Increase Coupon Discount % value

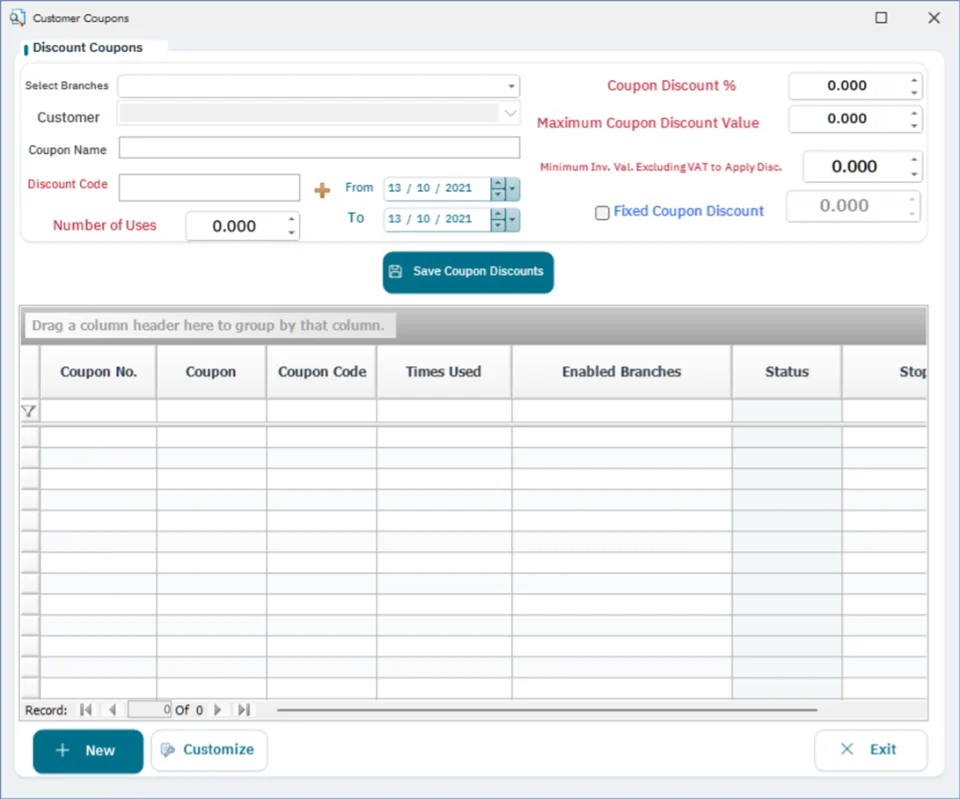pos(914,80)
